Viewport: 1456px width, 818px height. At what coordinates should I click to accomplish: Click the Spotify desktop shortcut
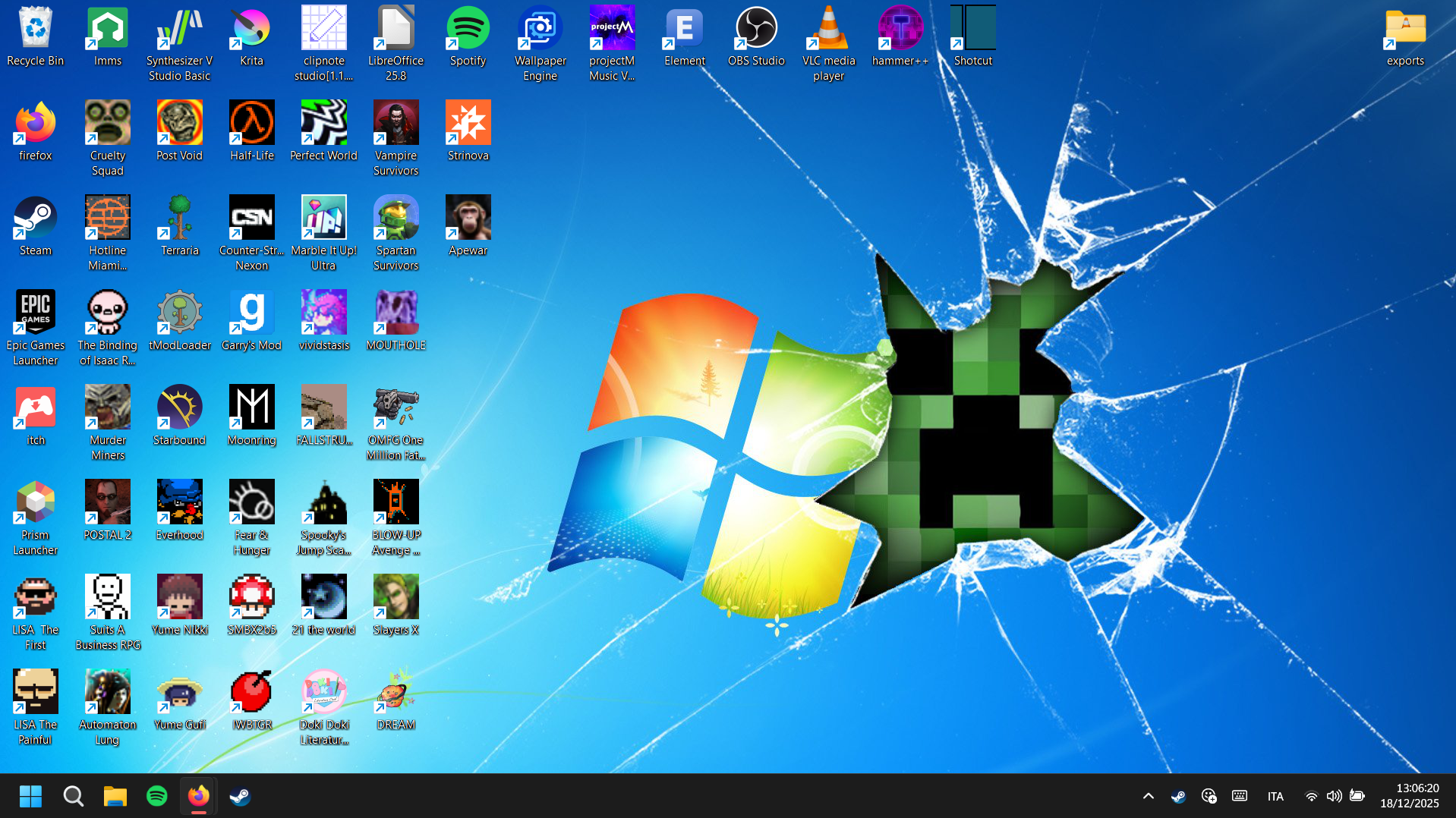pyautogui.click(x=468, y=37)
